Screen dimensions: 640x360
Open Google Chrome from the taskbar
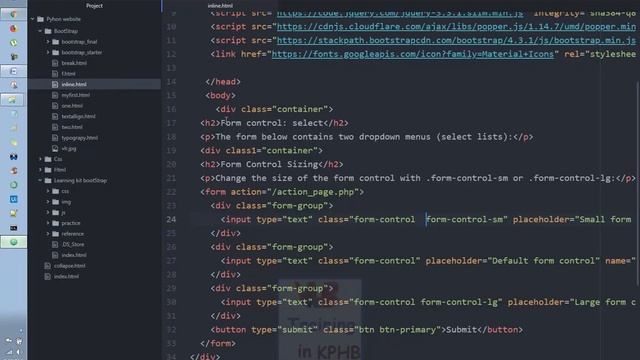[x=13, y=14]
